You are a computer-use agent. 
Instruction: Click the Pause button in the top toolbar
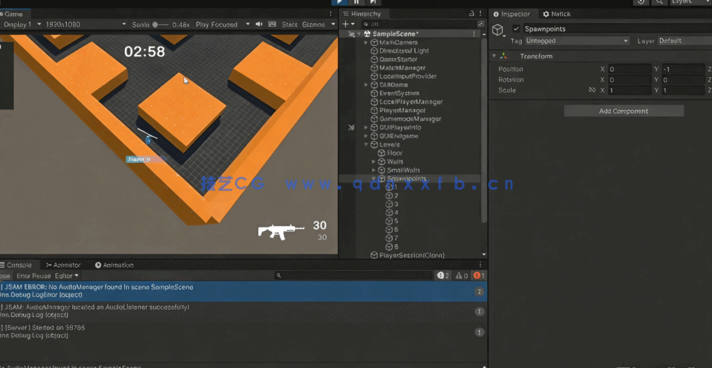(x=356, y=2)
